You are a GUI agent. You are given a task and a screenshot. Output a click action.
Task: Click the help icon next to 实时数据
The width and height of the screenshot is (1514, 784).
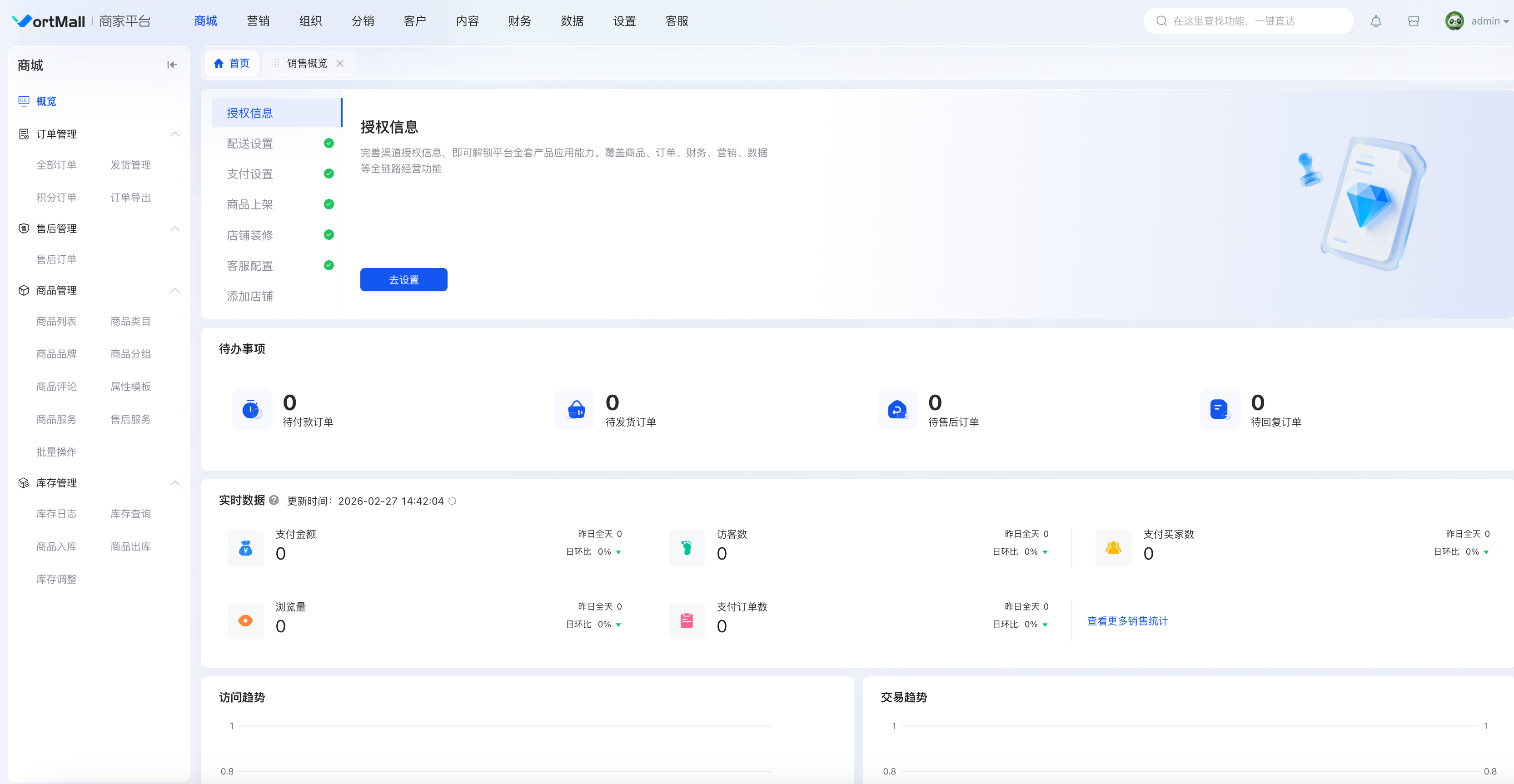tap(274, 500)
